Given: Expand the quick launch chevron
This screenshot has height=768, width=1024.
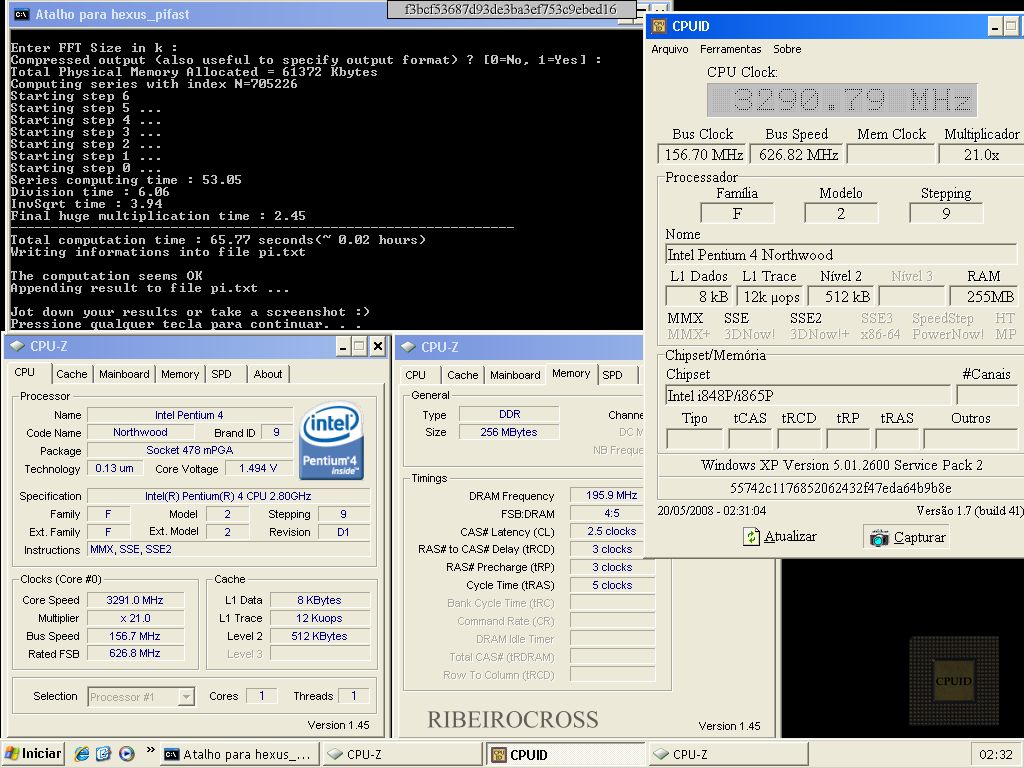Looking at the screenshot, I should [151, 750].
